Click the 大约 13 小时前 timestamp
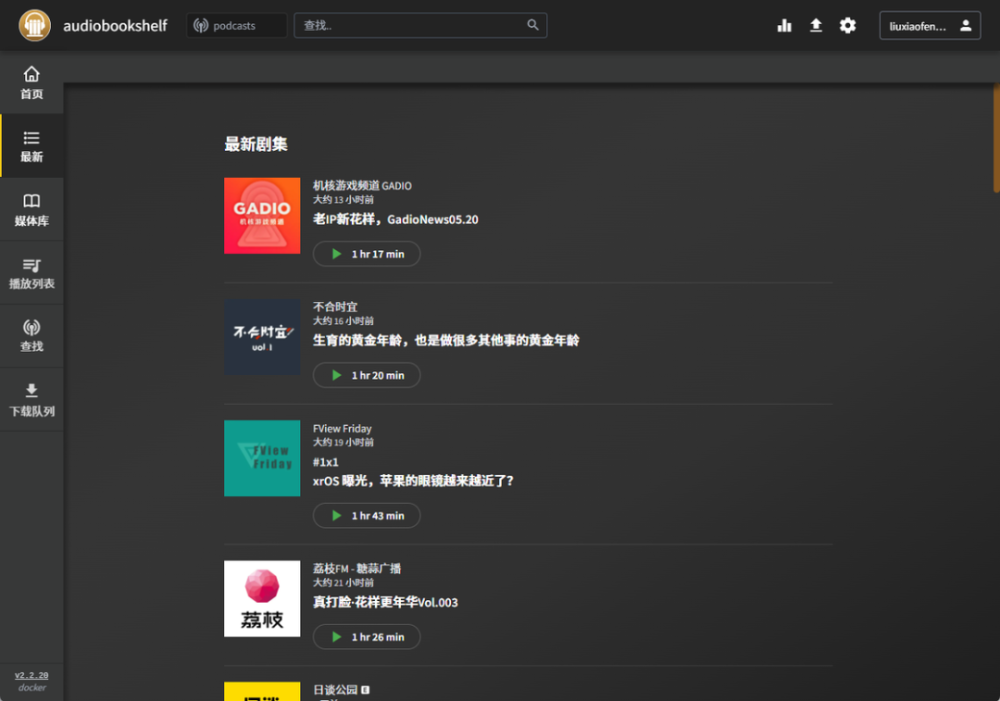This screenshot has width=1000, height=701. tap(343, 200)
